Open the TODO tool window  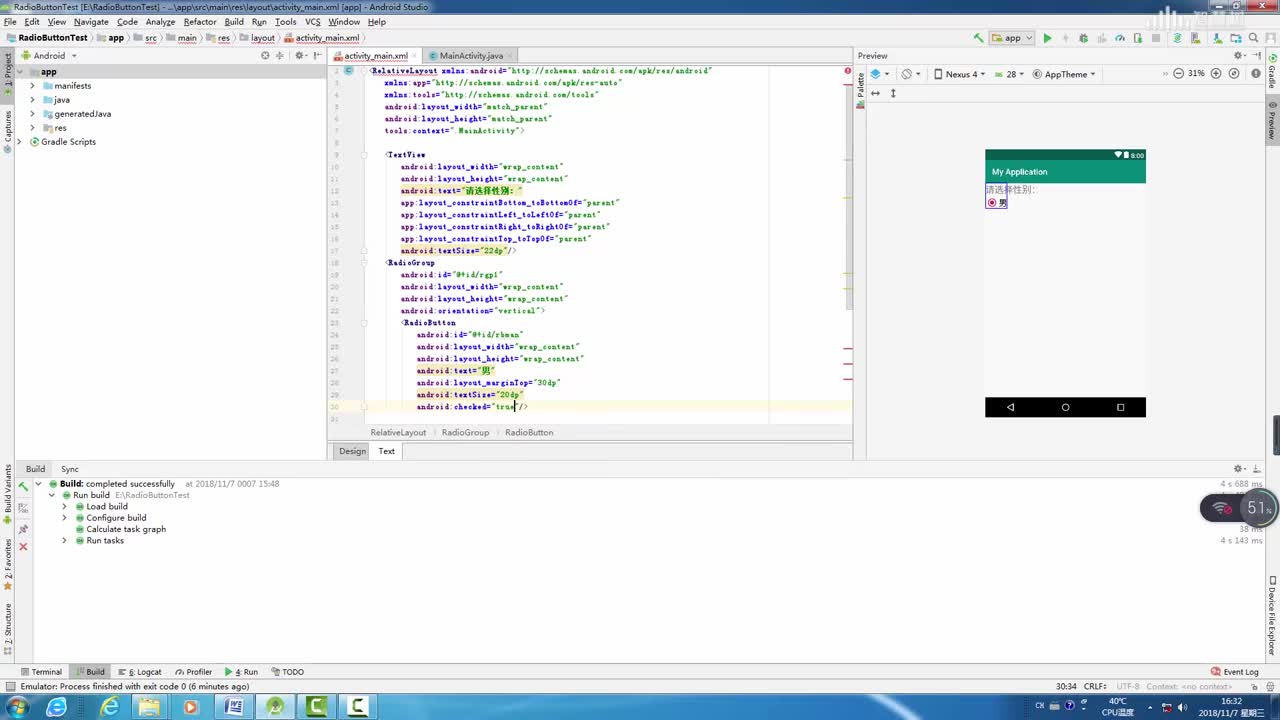pos(287,672)
